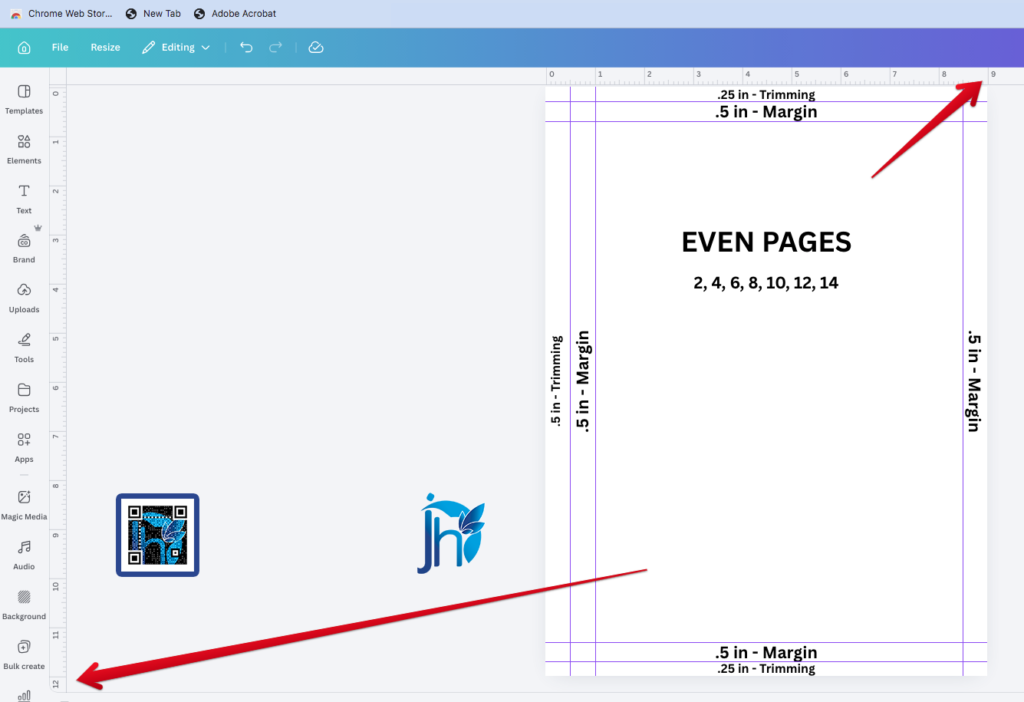This screenshot has height=702, width=1024.
Task: Select the Text tool in sidebar
Action: (24, 198)
